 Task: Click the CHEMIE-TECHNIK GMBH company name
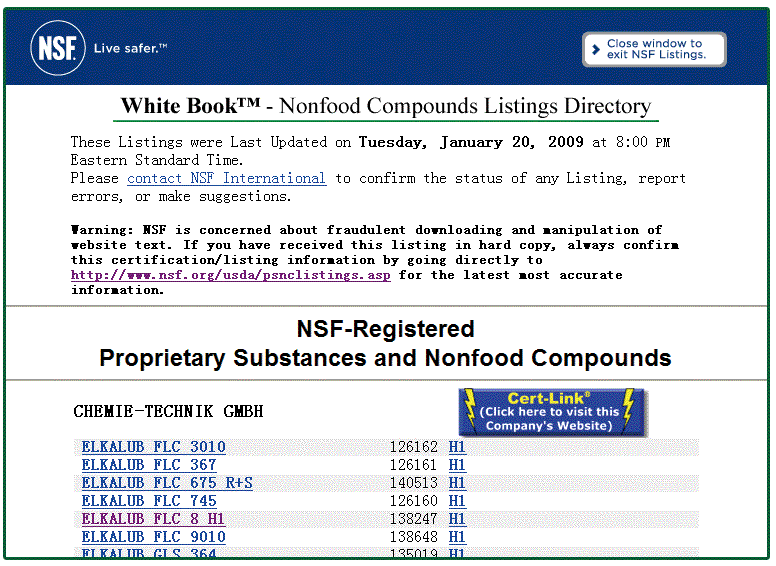click(168, 411)
